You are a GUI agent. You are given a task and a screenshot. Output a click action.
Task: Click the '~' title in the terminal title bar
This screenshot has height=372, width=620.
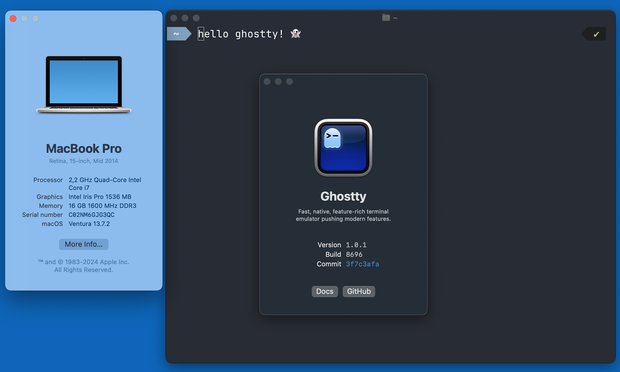395,18
